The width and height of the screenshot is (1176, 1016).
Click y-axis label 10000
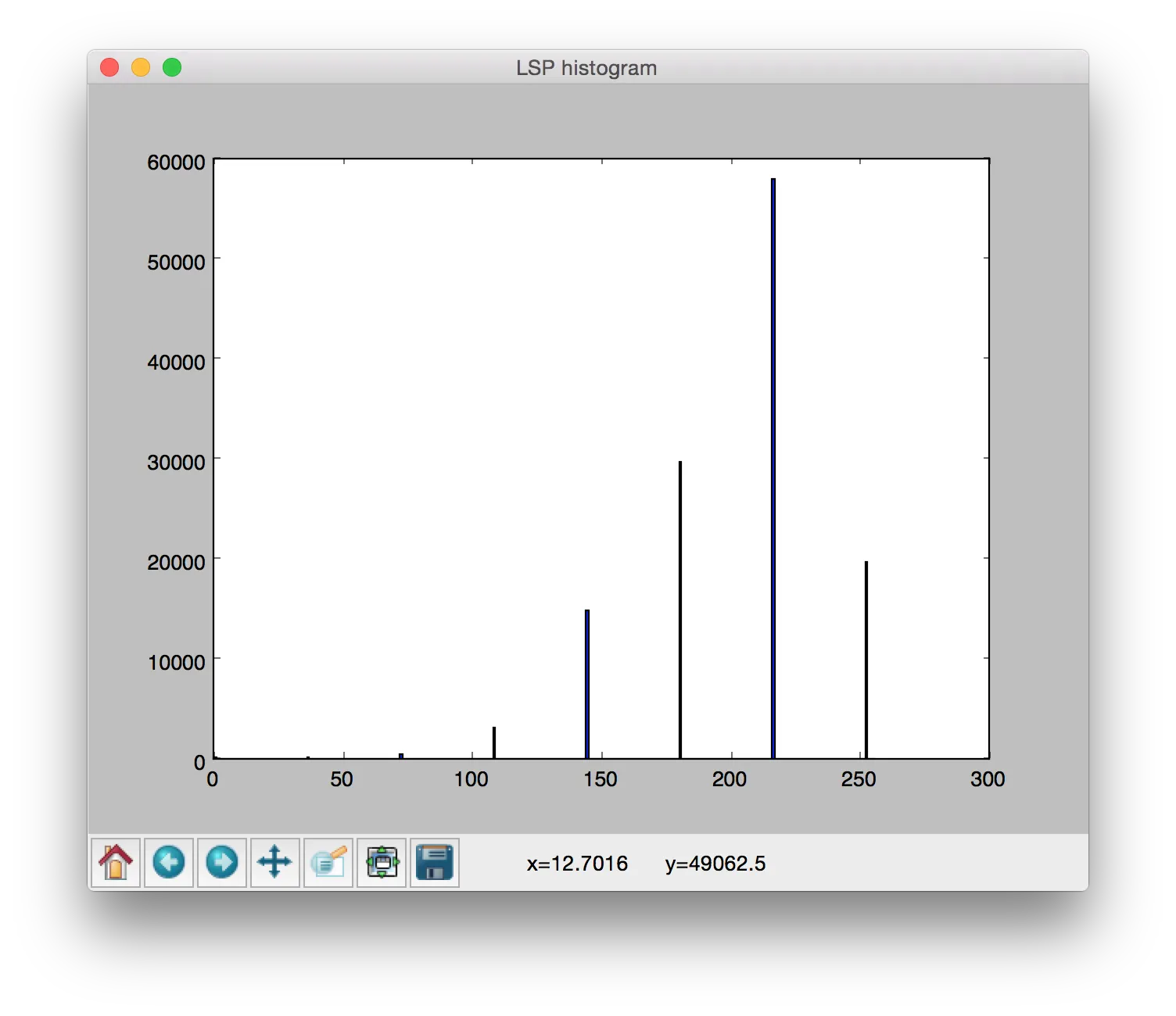[176, 663]
